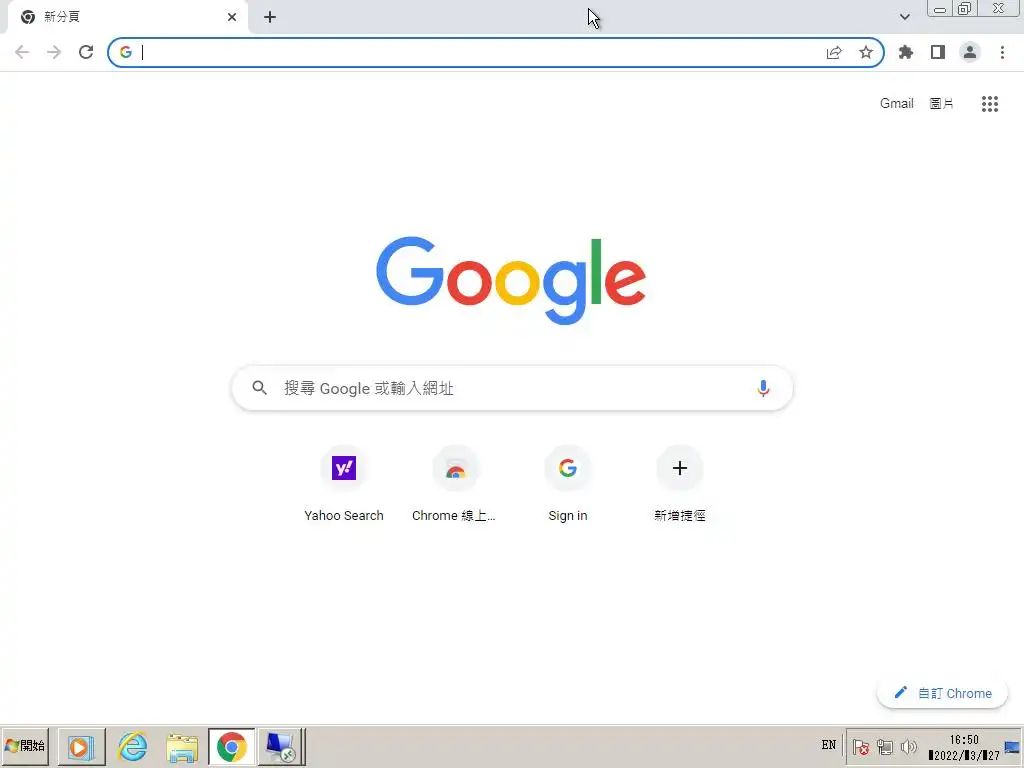Open the profile avatar menu
The height and width of the screenshot is (768, 1024).
point(970,52)
